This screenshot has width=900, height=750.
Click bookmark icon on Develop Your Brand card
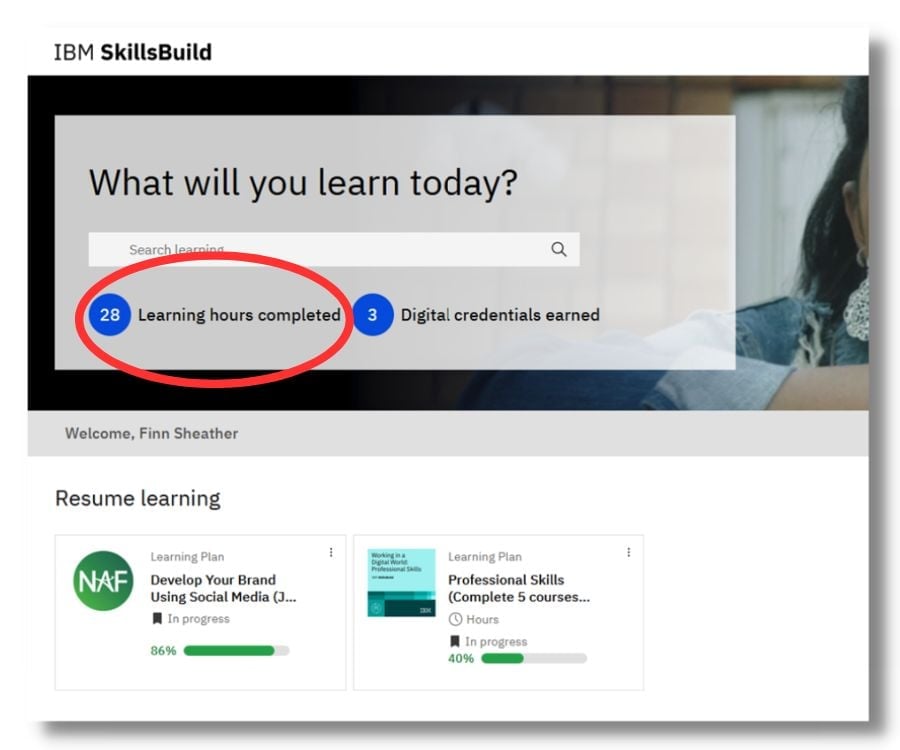pyautogui.click(x=157, y=619)
